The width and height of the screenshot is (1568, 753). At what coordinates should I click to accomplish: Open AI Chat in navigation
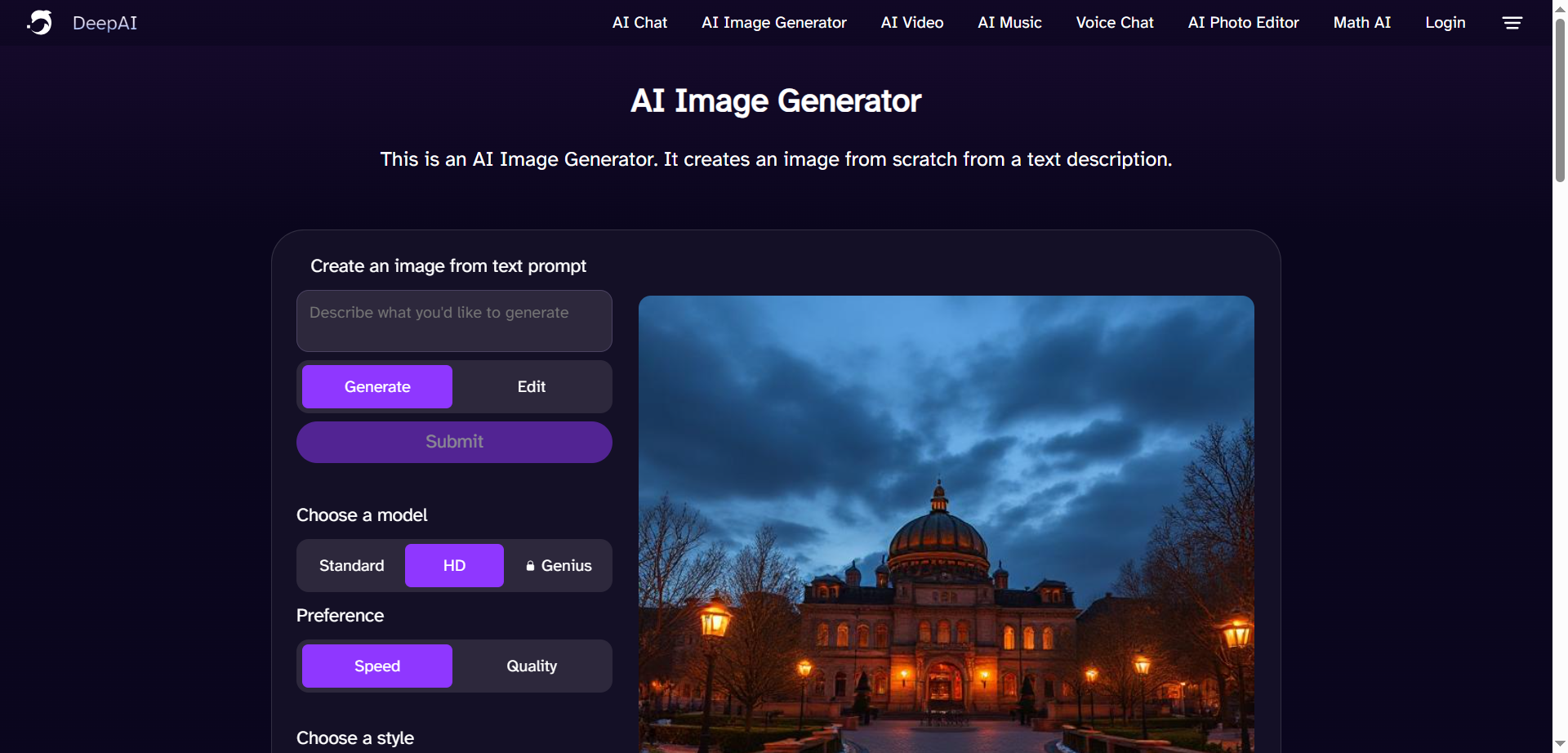pos(639,23)
